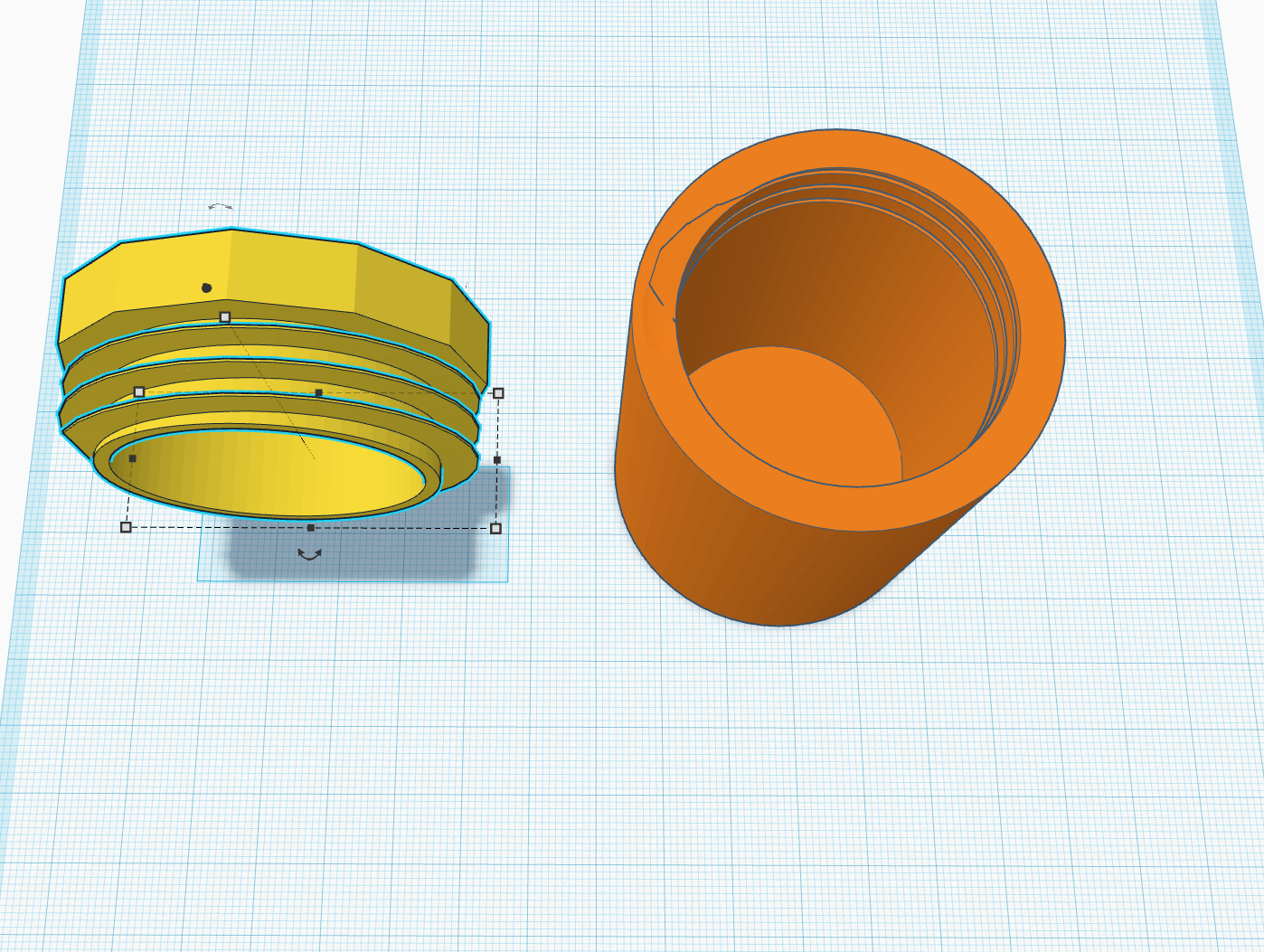The width and height of the screenshot is (1264, 952).
Task: Click the black midpoint handle on the right edge
Action: [x=496, y=460]
